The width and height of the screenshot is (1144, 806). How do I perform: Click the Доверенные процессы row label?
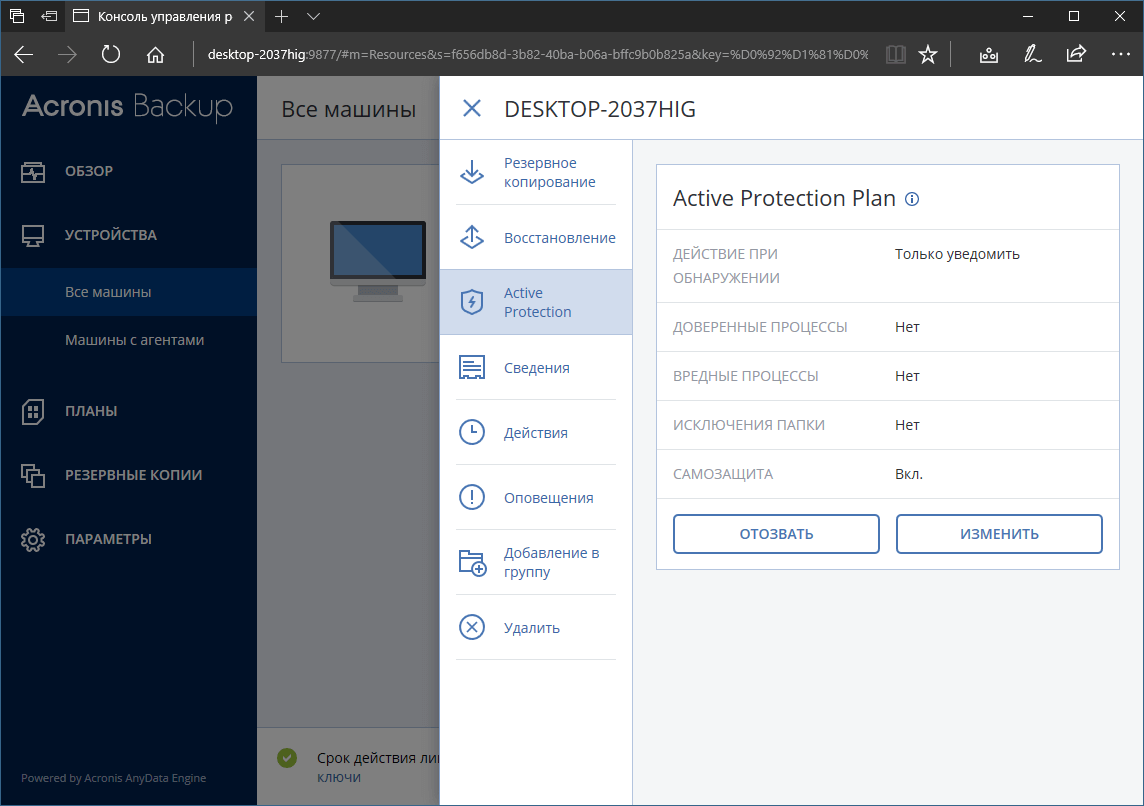760,327
